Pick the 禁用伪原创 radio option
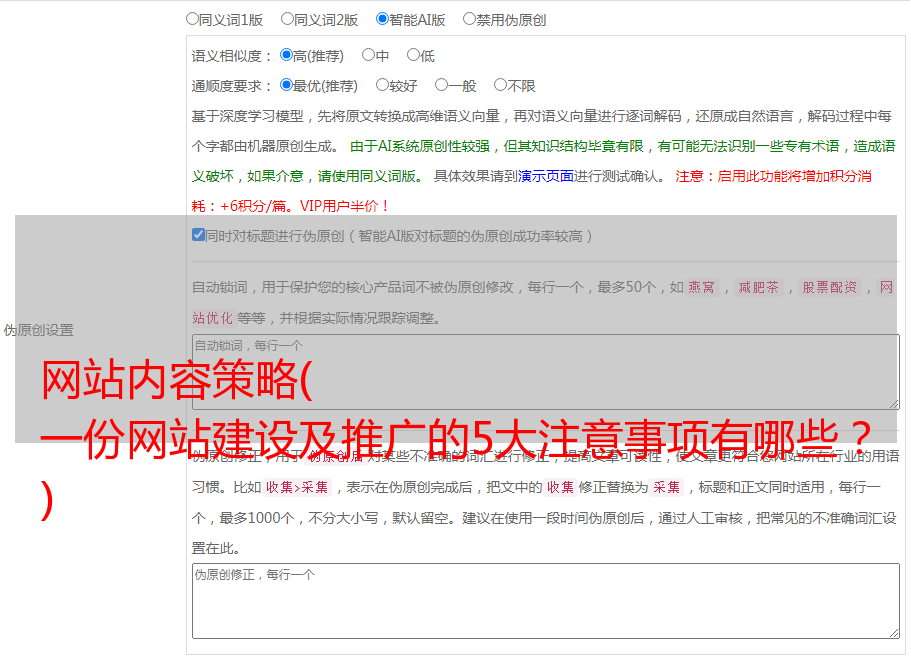Screen dimensions: 911x658 469,19
